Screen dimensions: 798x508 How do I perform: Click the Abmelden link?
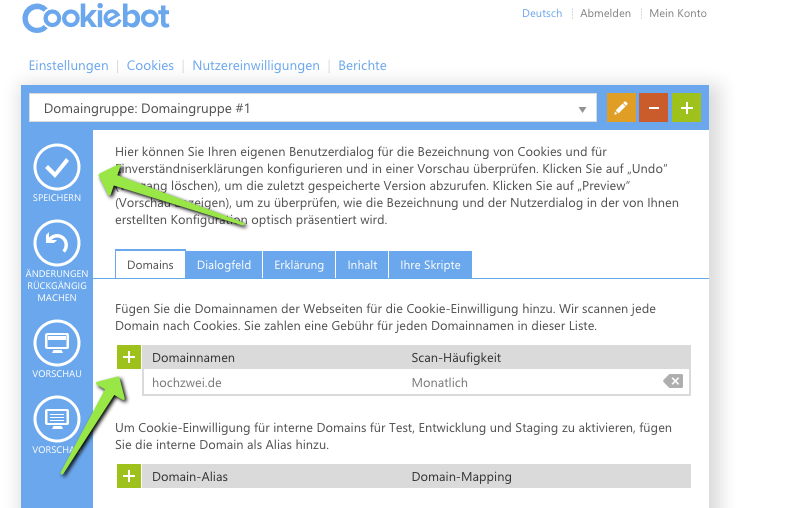(x=605, y=14)
